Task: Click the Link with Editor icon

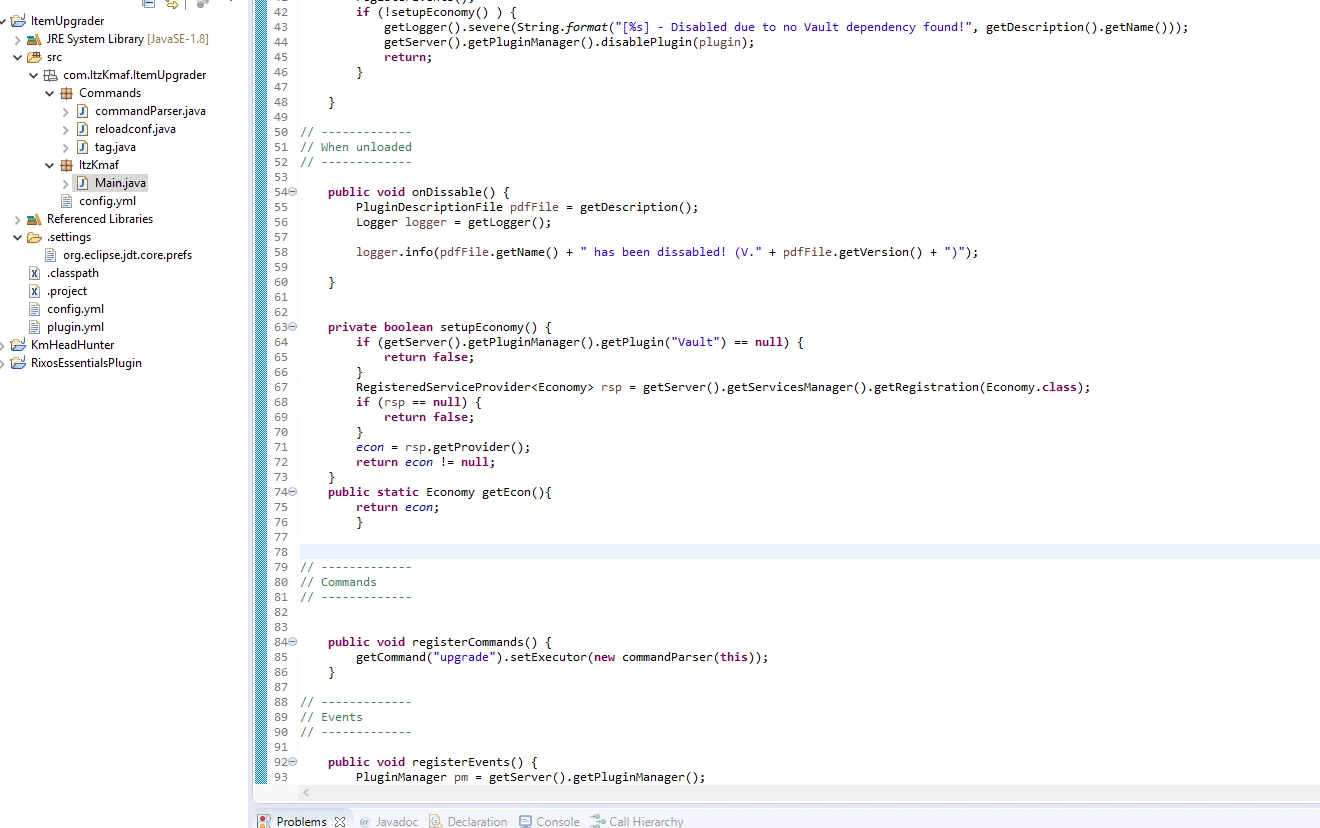Action: (172, 4)
